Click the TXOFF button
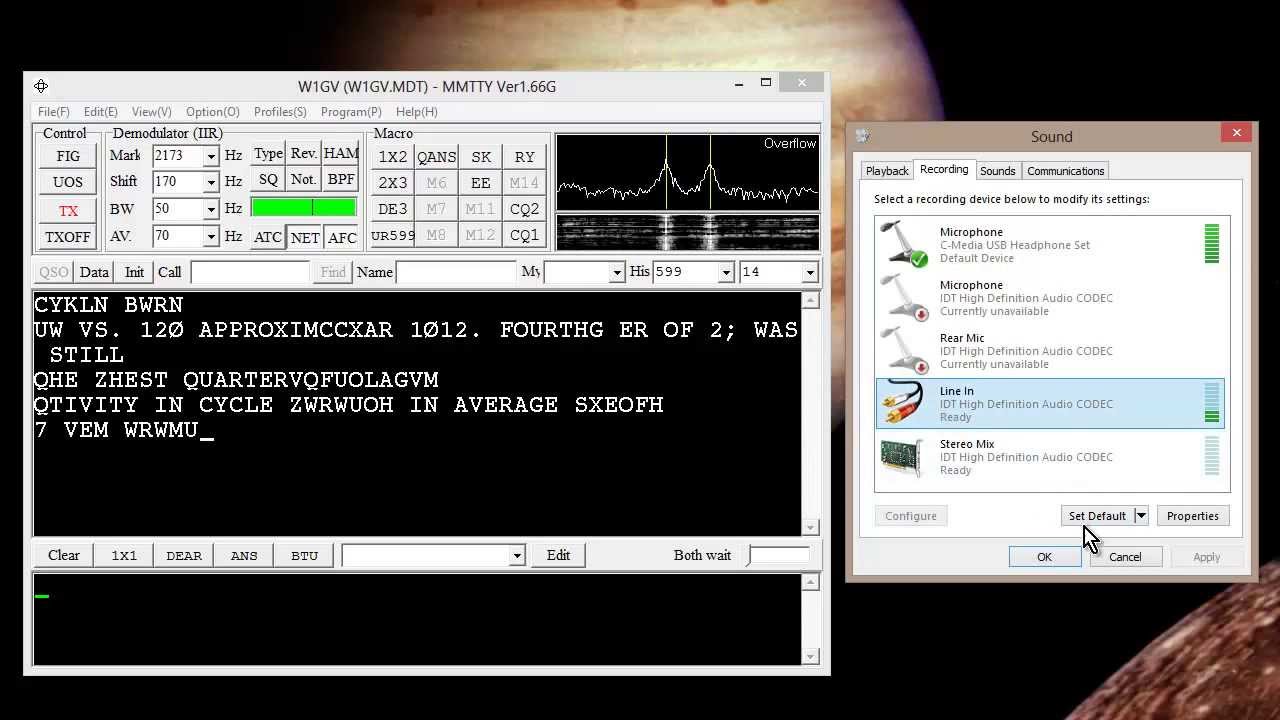Viewport: 1280px width, 720px height. (x=68, y=237)
